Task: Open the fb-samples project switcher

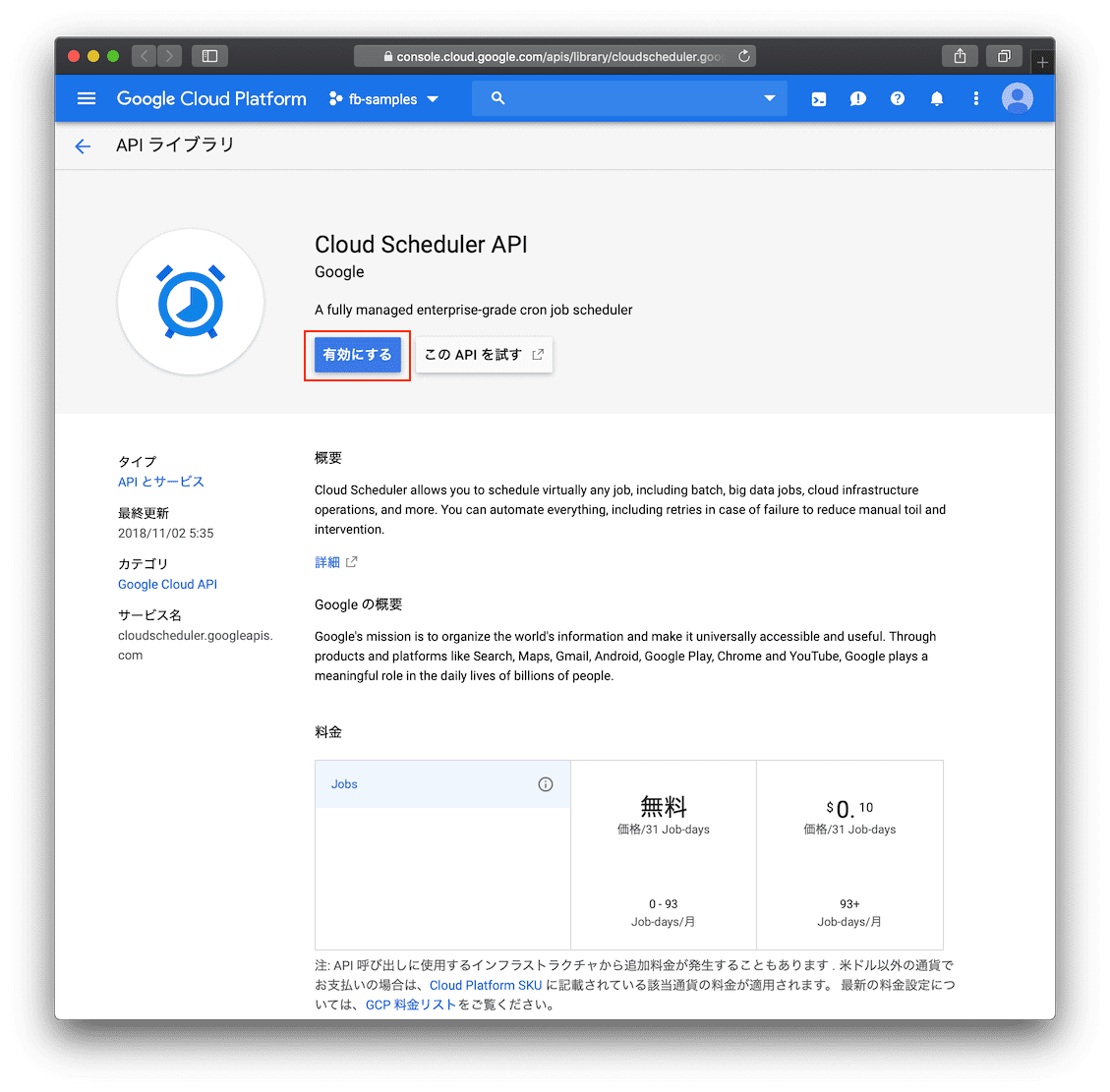Action: (382, 98)
